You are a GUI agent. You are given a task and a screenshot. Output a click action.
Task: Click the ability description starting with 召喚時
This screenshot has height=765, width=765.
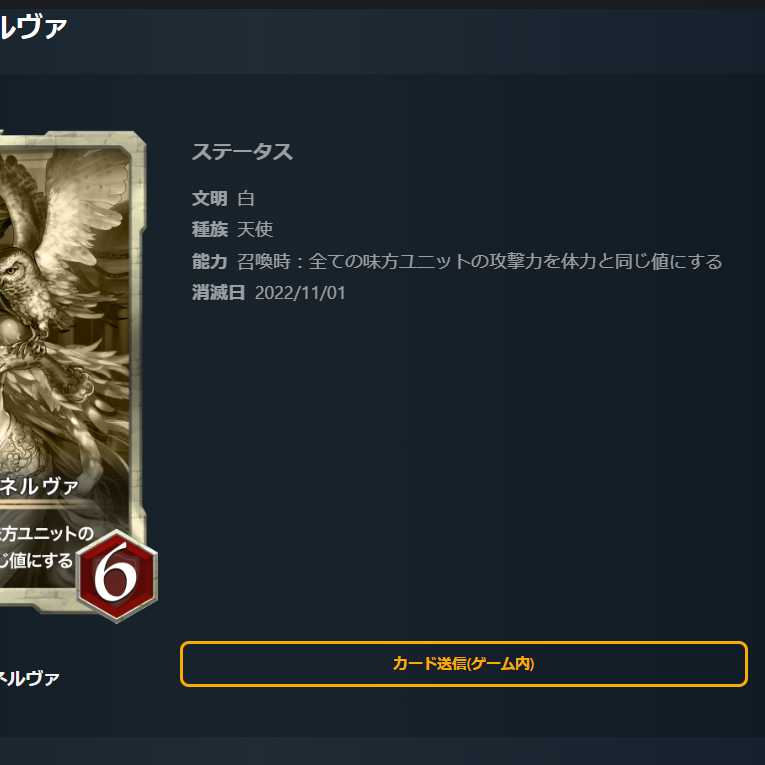pyautogui.click(x=479, y=262)
